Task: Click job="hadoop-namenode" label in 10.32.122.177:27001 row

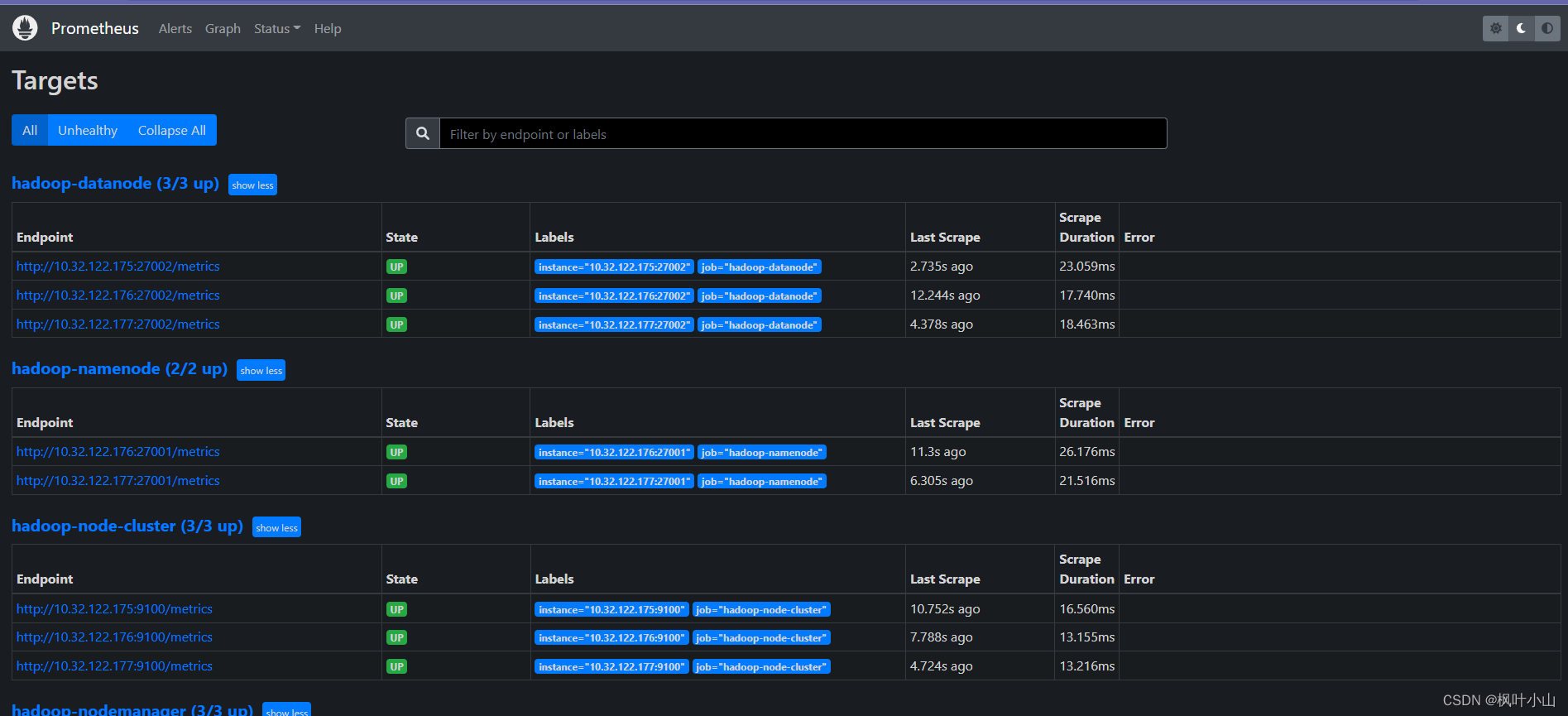Action: (x=762, y=481)
